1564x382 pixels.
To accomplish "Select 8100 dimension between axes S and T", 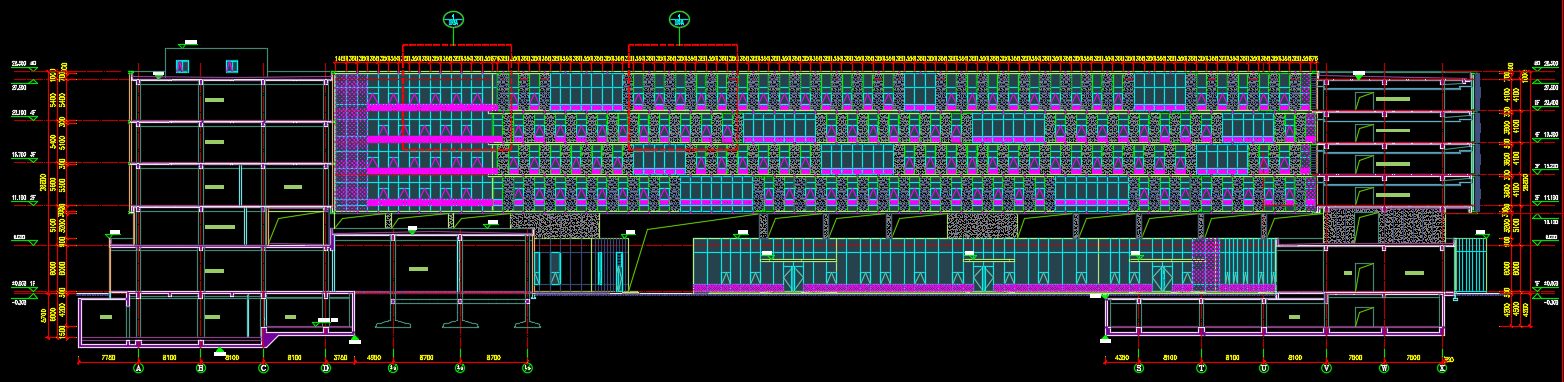I will point(1170,357).
